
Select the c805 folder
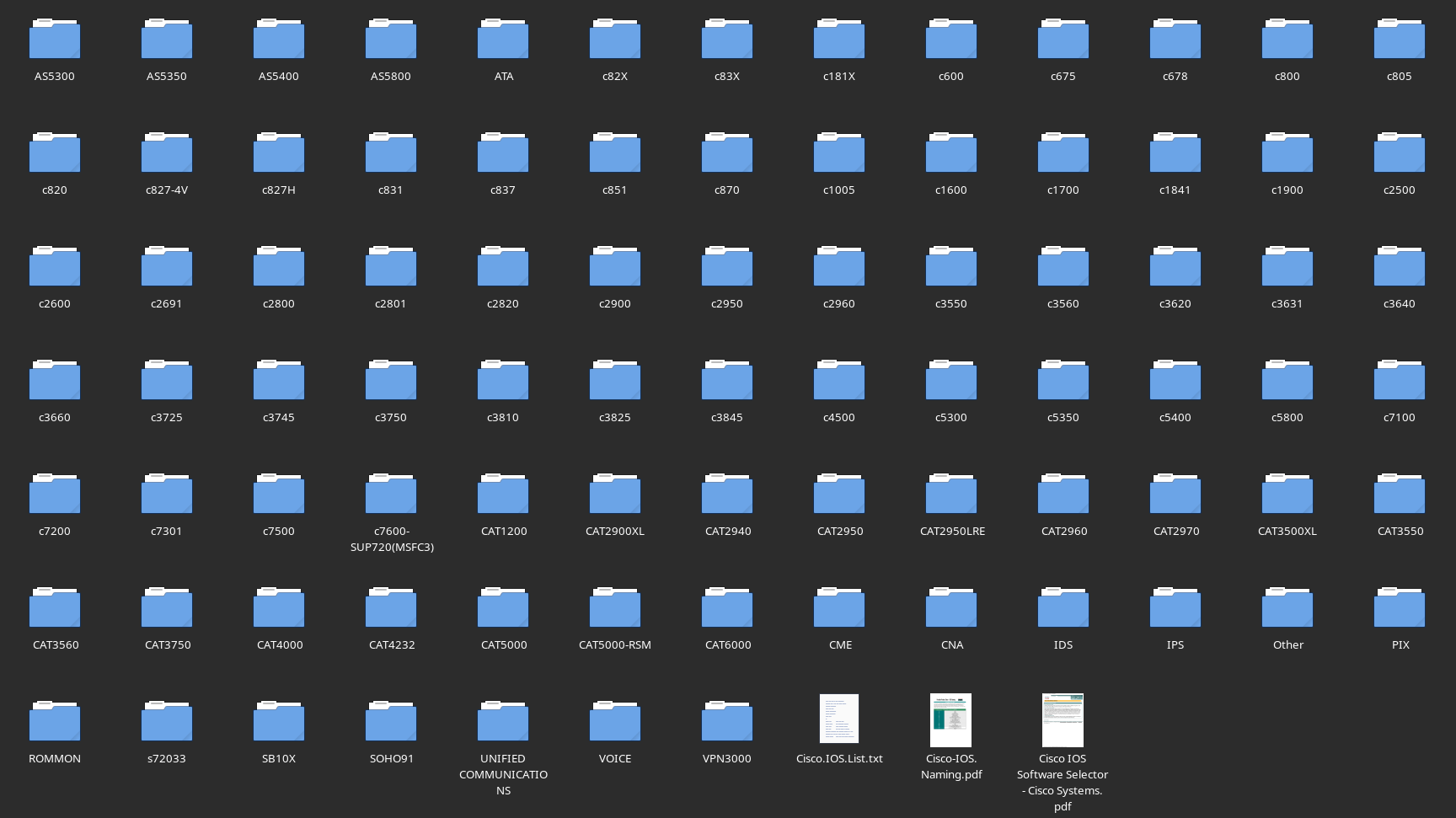(1400, 40)
